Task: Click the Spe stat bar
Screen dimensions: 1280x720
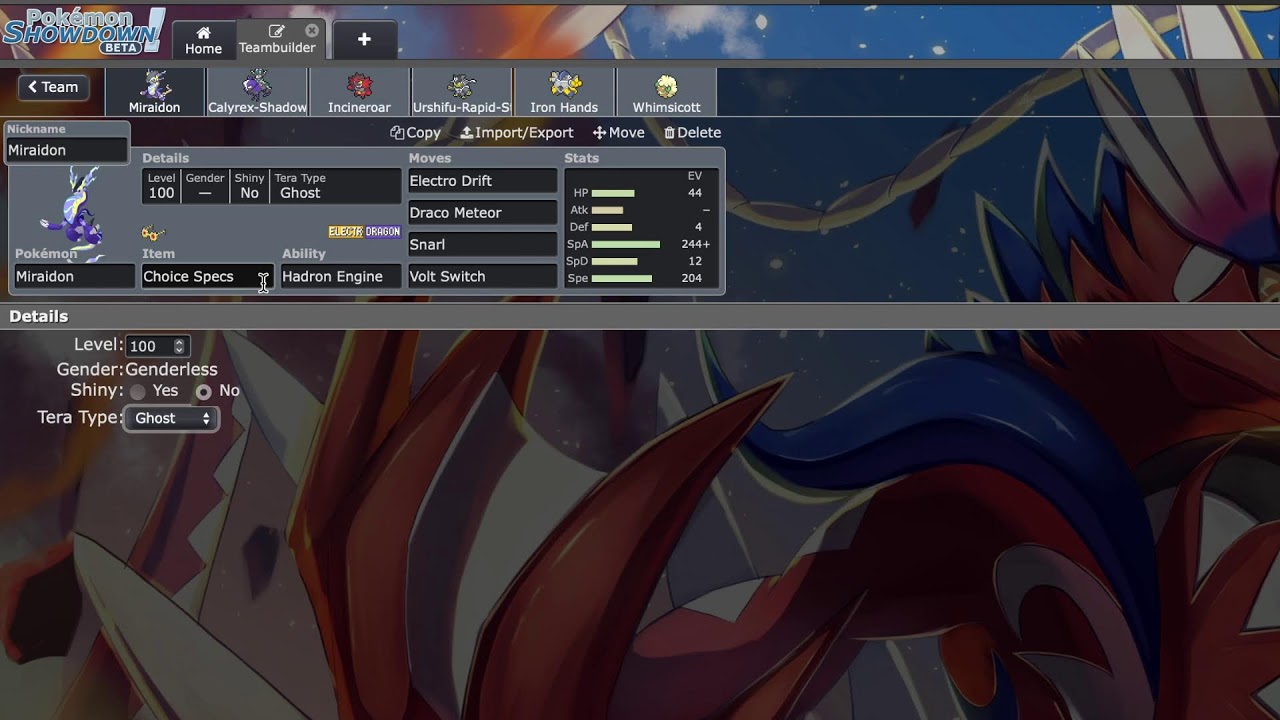Action: click(x=622, y=278)
